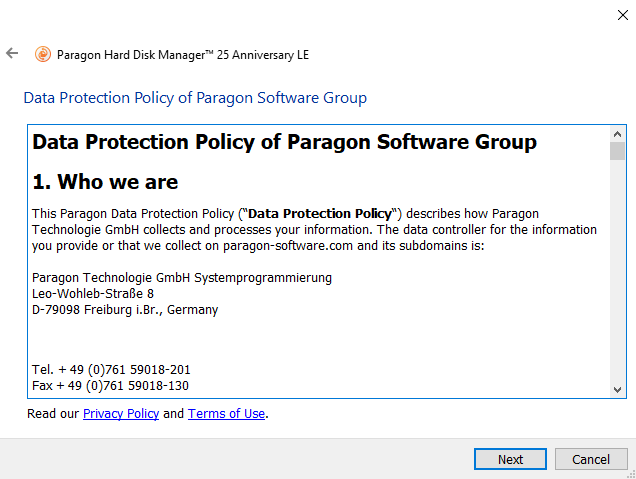Click the back arrow in the installer header

[x=12, y=53]
